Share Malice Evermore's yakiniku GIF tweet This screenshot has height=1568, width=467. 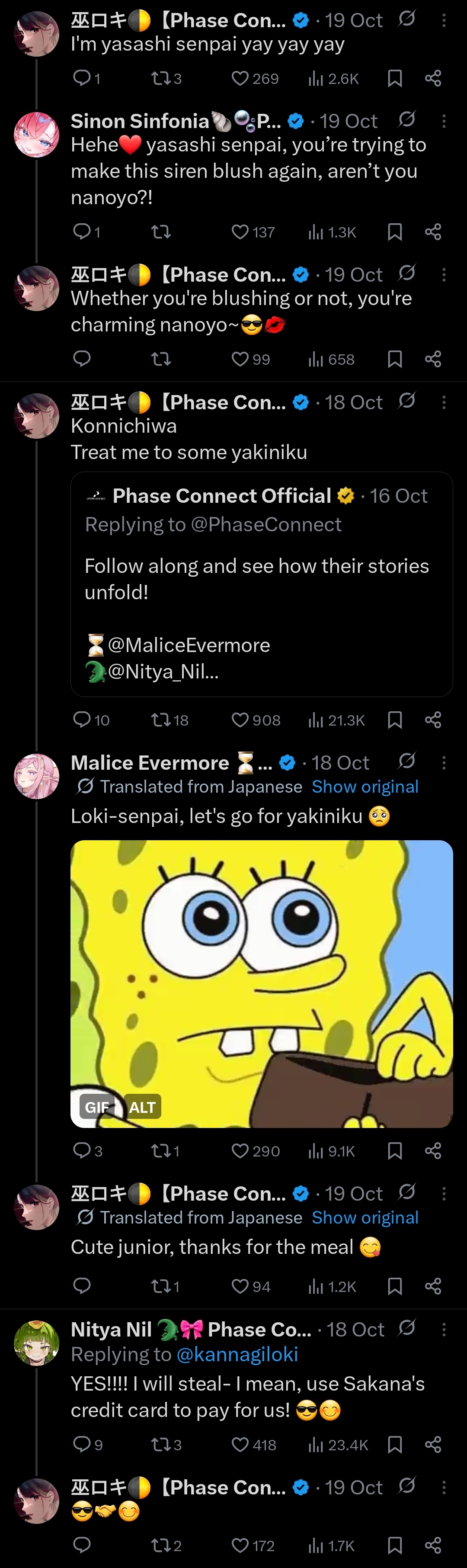tap(433, 1150)
